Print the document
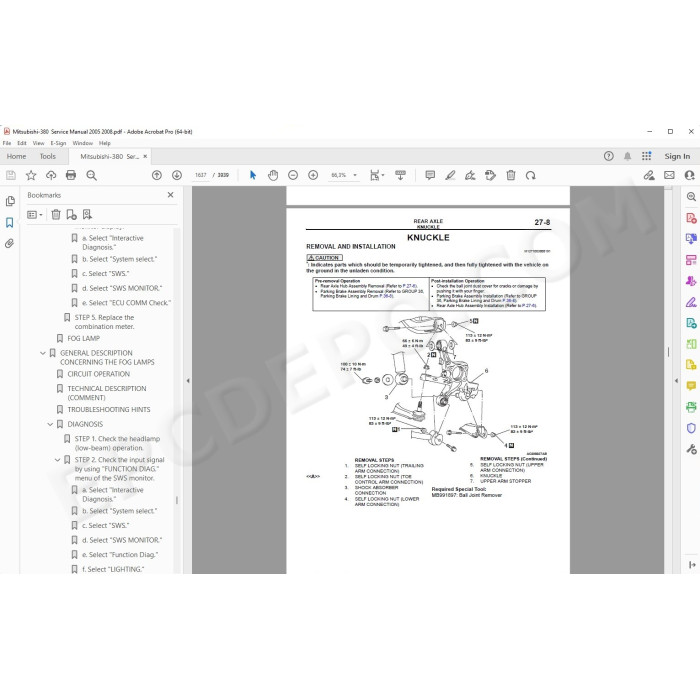The width and height of the screenshot is (700, 700). pos(71,175)
